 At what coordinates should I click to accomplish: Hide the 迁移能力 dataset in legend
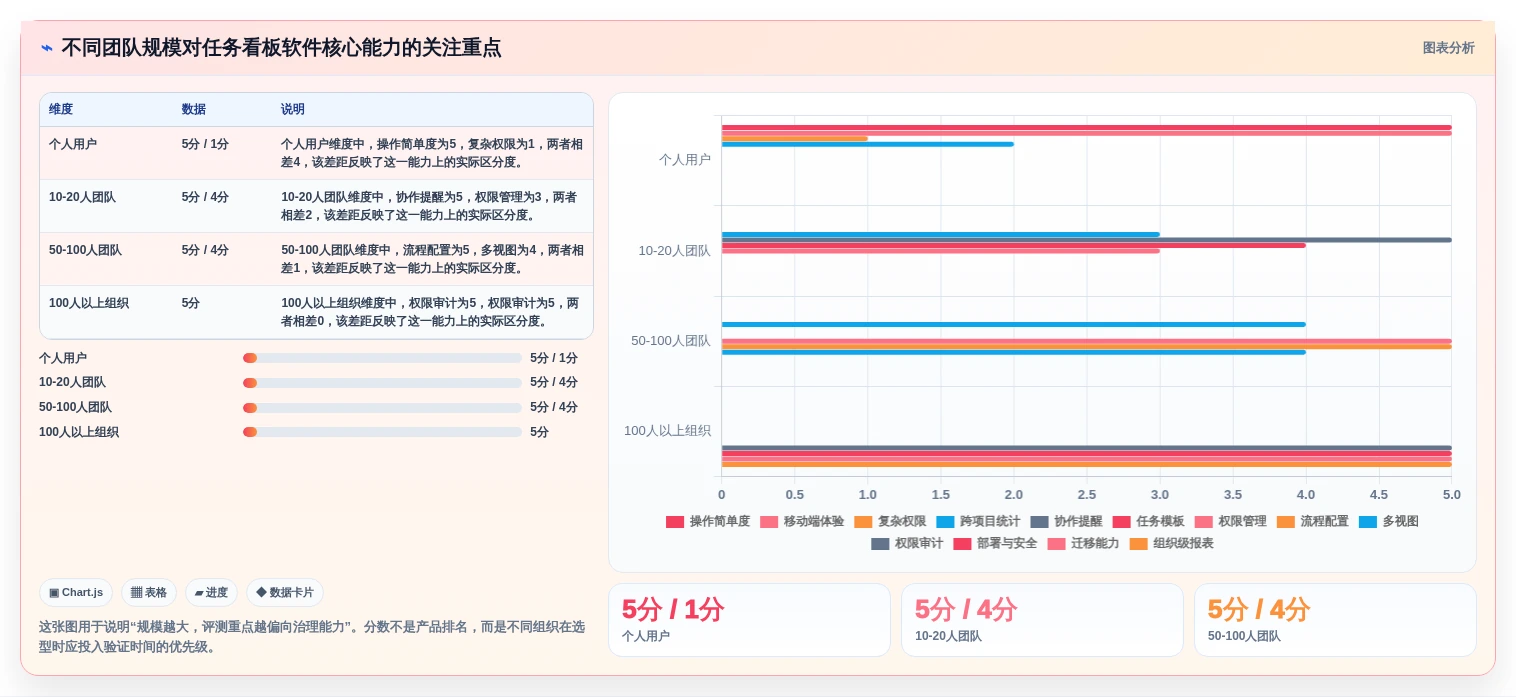(x=1083, y=543)
